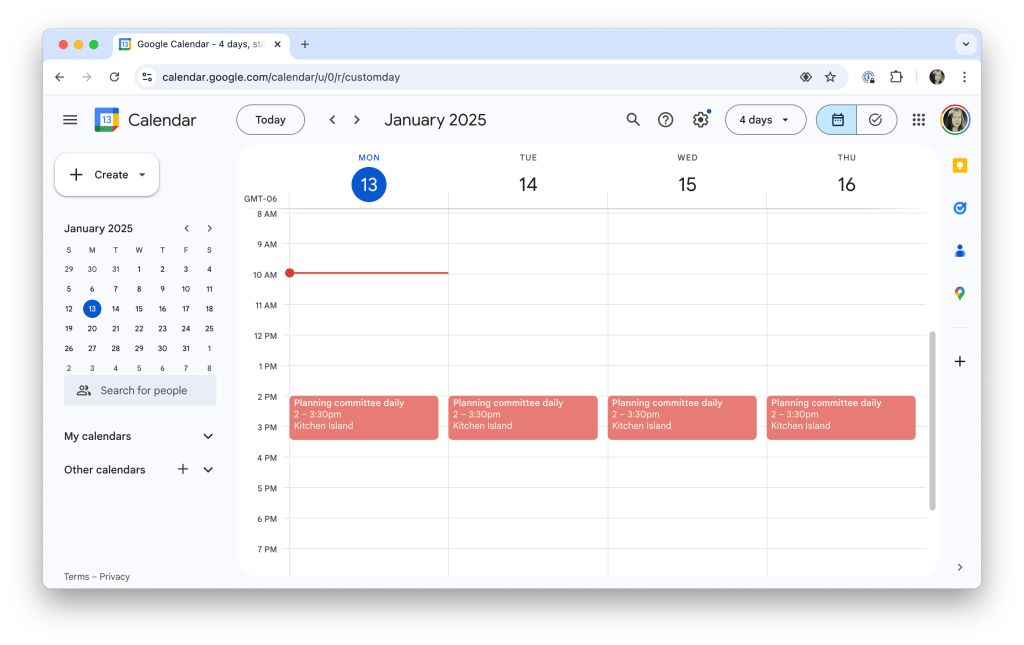
Task: Open Google Maps in side panel
Action: pyautogui.click(x=960, y=293)
